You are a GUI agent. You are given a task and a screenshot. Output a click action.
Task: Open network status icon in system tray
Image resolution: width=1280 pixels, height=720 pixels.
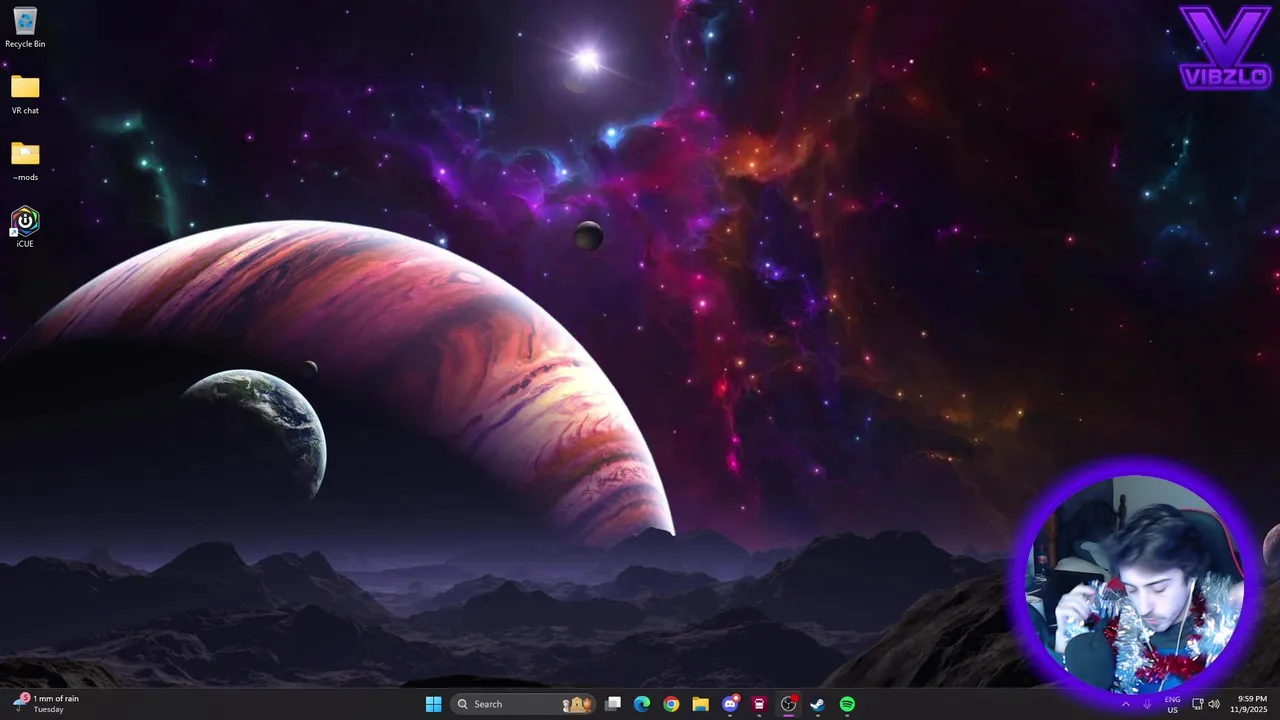tap(1197, 704)
